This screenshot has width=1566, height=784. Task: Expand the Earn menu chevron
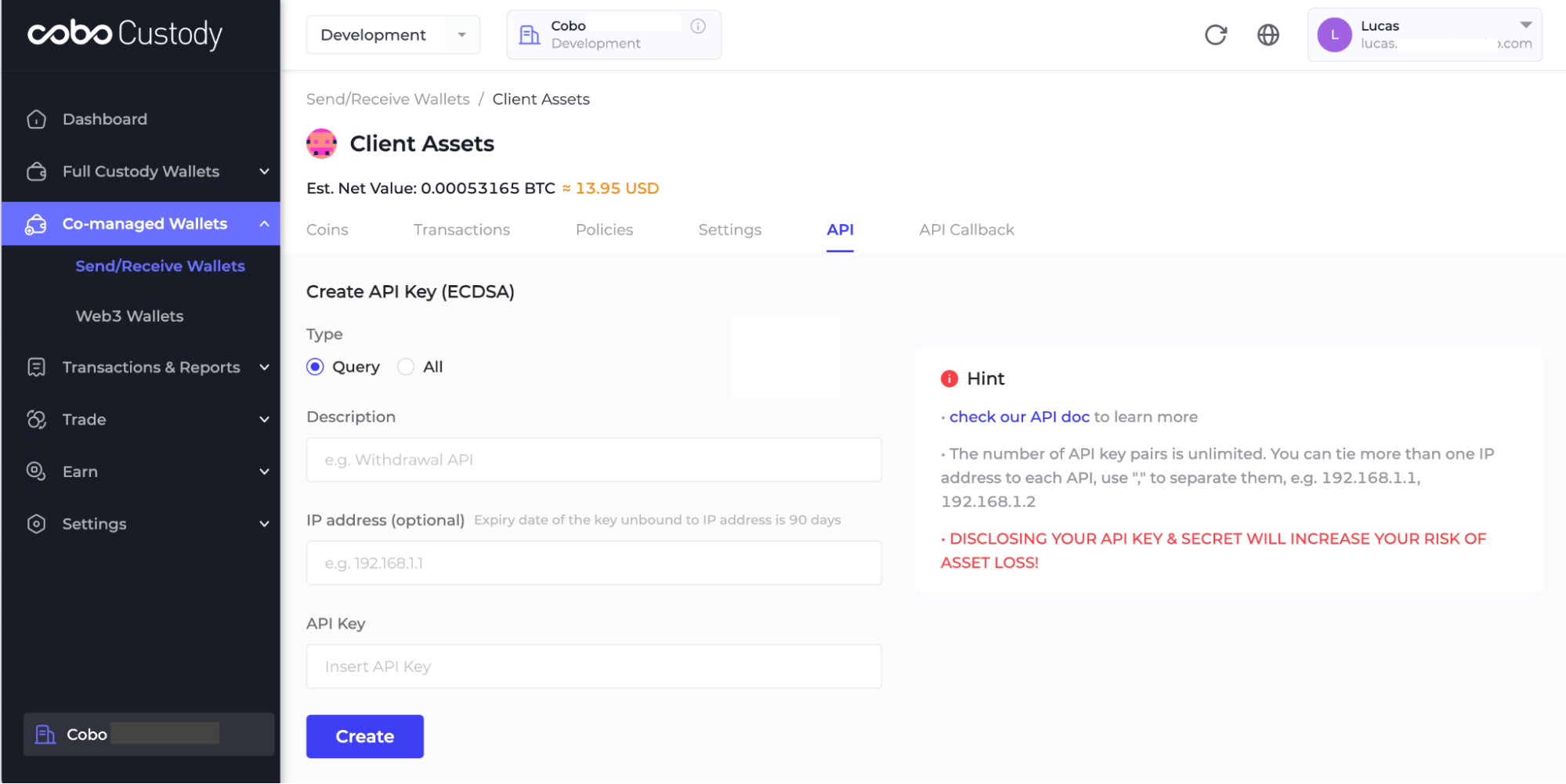(x=265, y=471)
